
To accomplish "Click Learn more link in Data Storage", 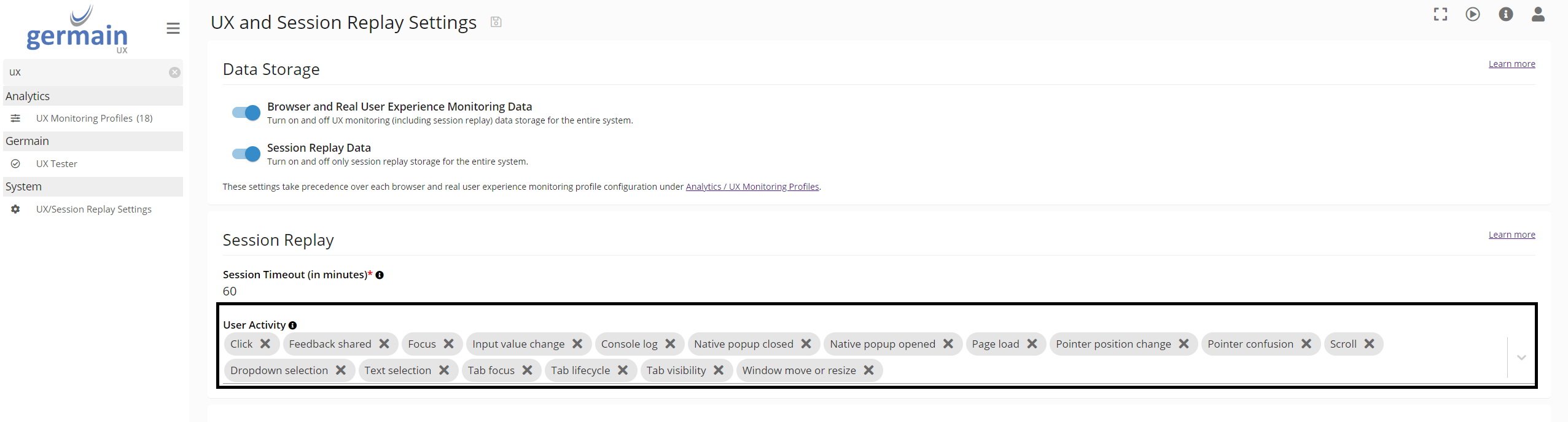I will click(1511, 64).
